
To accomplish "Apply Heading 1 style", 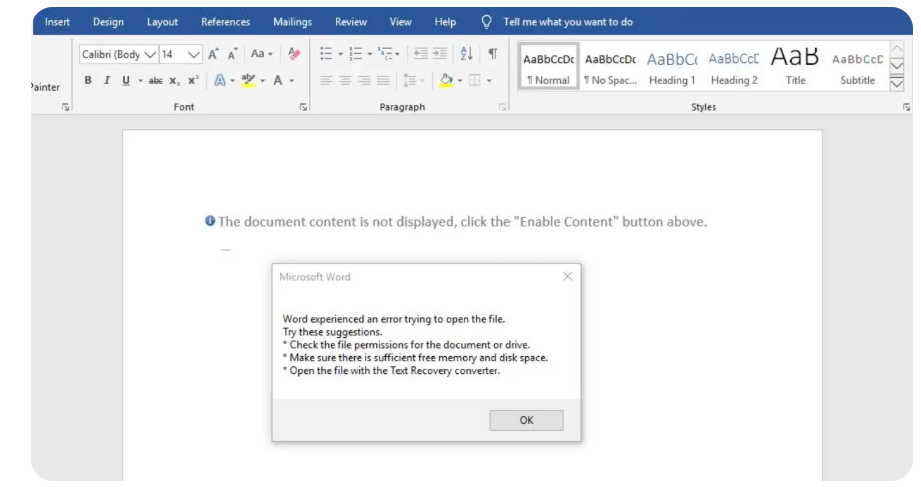I will click(672, 66).
